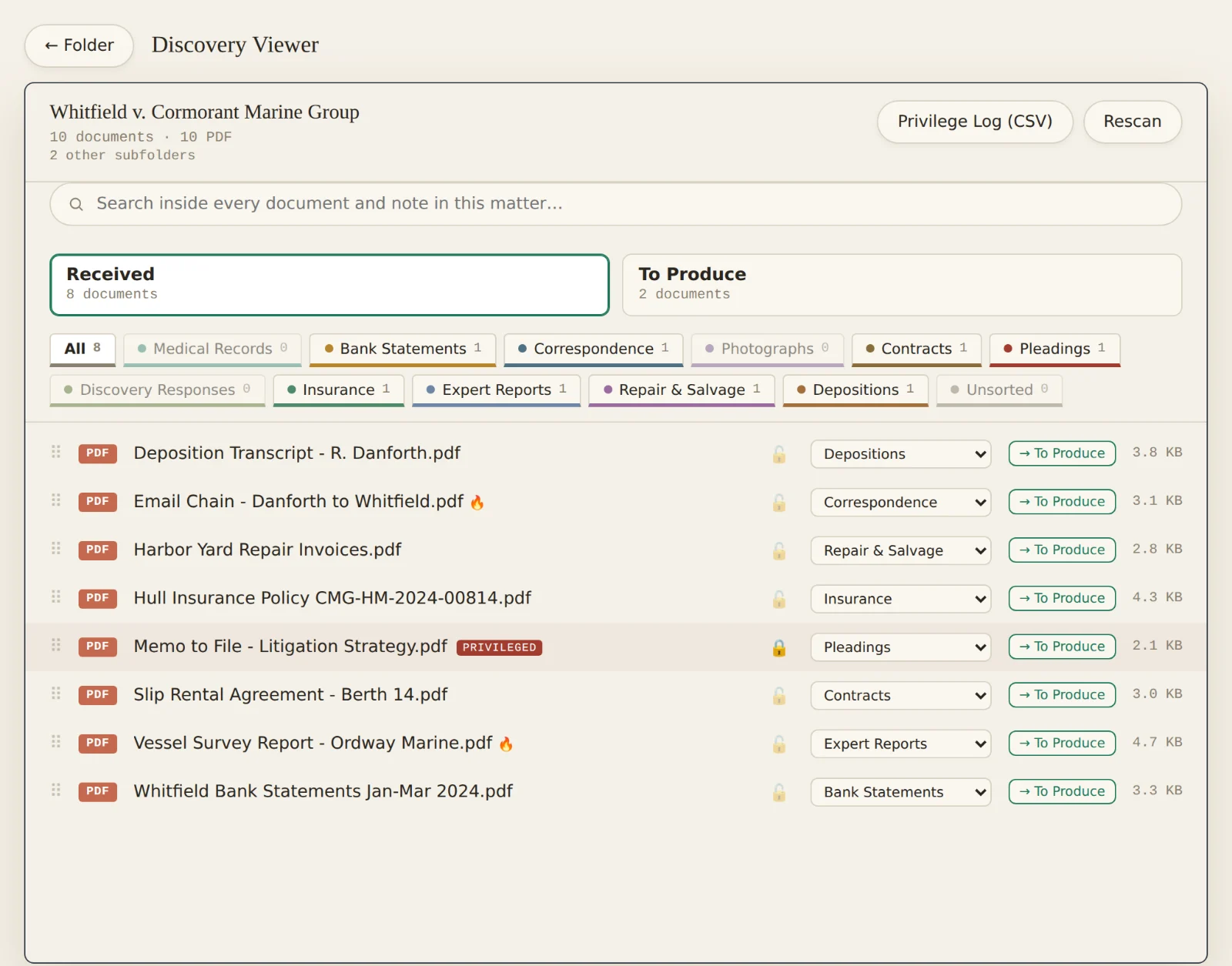Filter by Correspondence category
This screenshot has height=966, width=1232.
pos(593,349)
